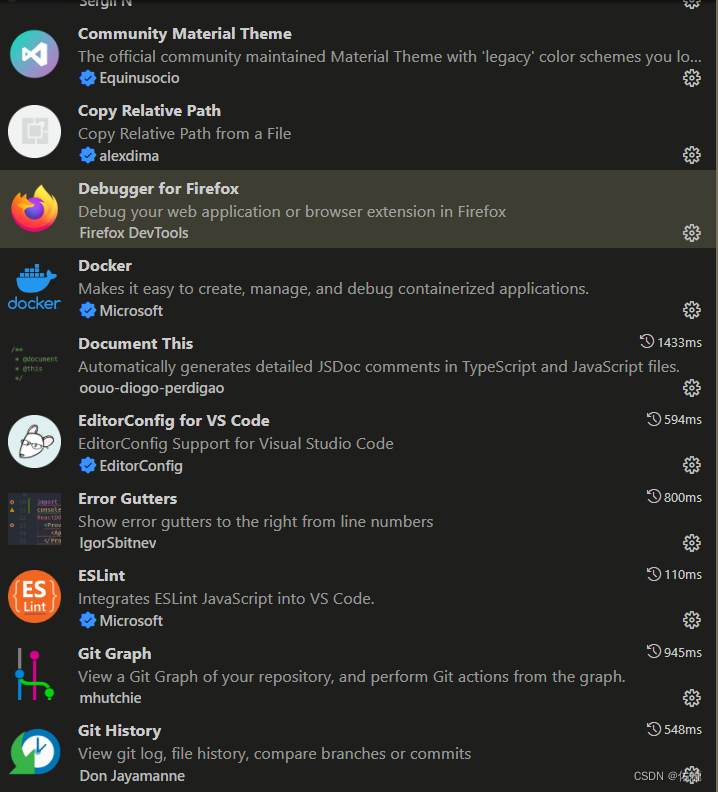Open manage gear for Docker extension
The height and width of the screenshot is (792, 718).
(x=691, y=310)
